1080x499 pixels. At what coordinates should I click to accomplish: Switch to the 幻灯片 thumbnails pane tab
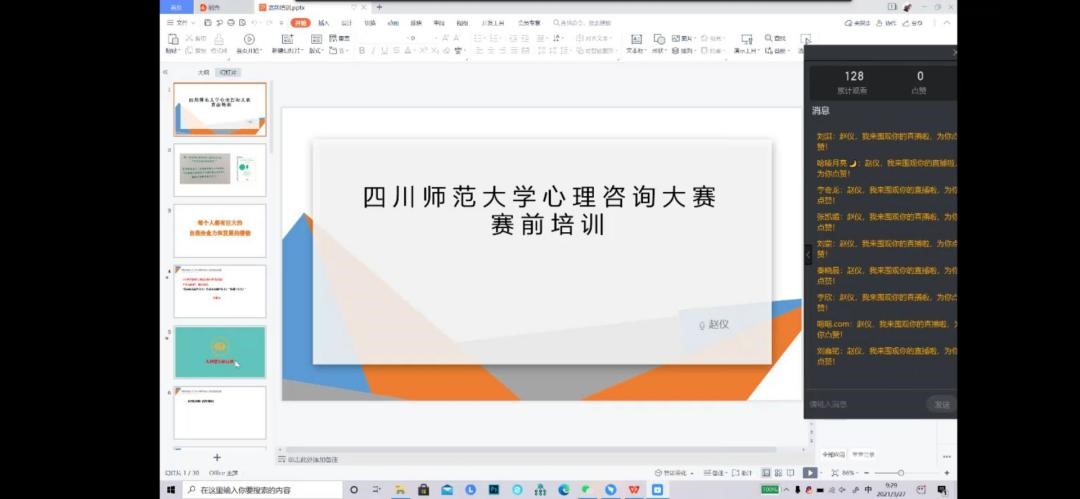(229, 72)
